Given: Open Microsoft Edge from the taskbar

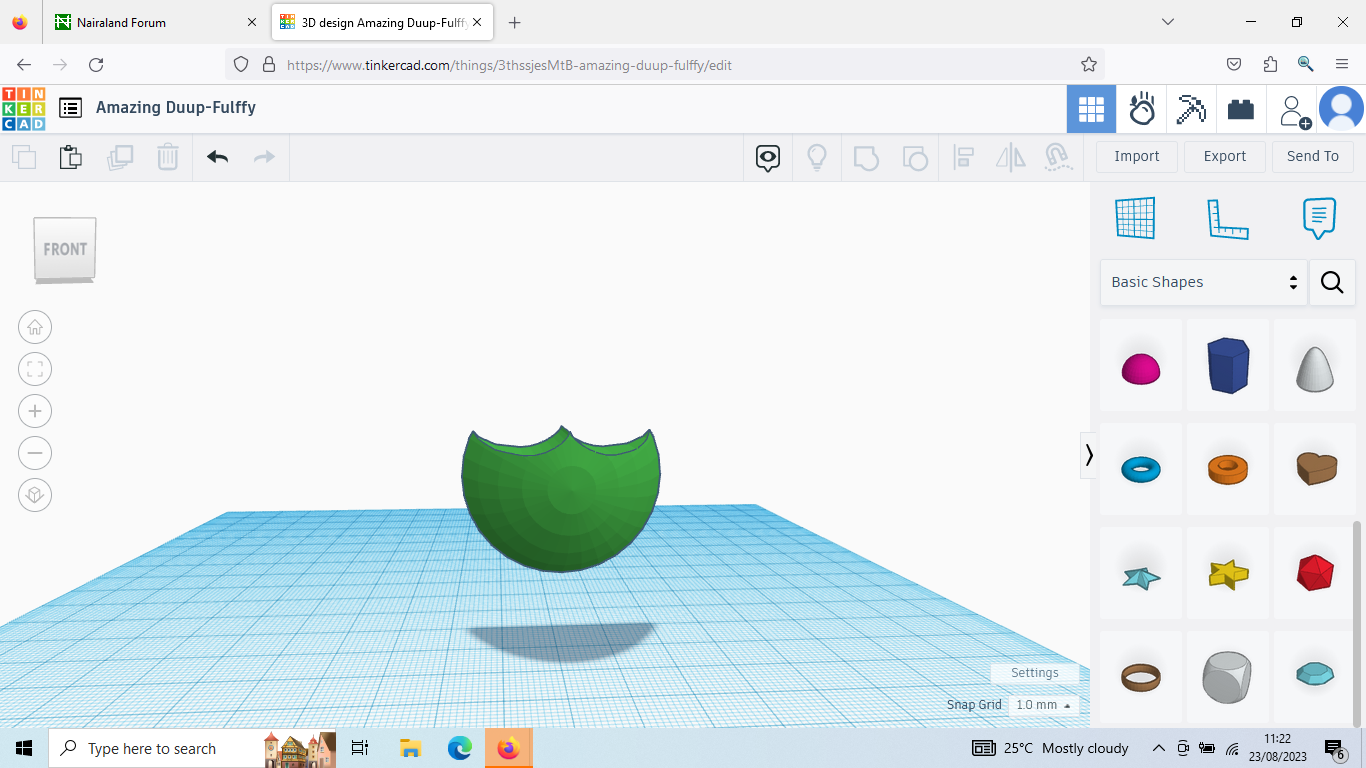Looking at the screenshot, I should click(x=459, y=748).
